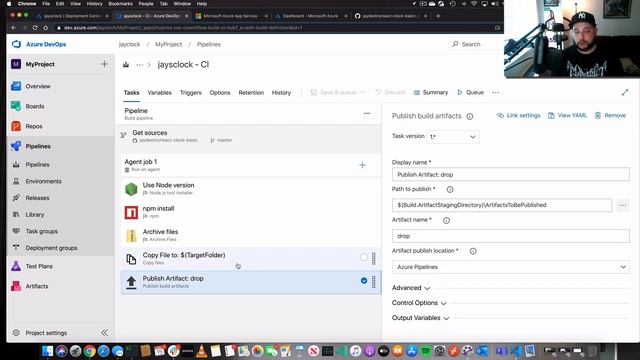Open Environments in the sidebar
This screenshot has height=360, width=640.
(43, 181)
